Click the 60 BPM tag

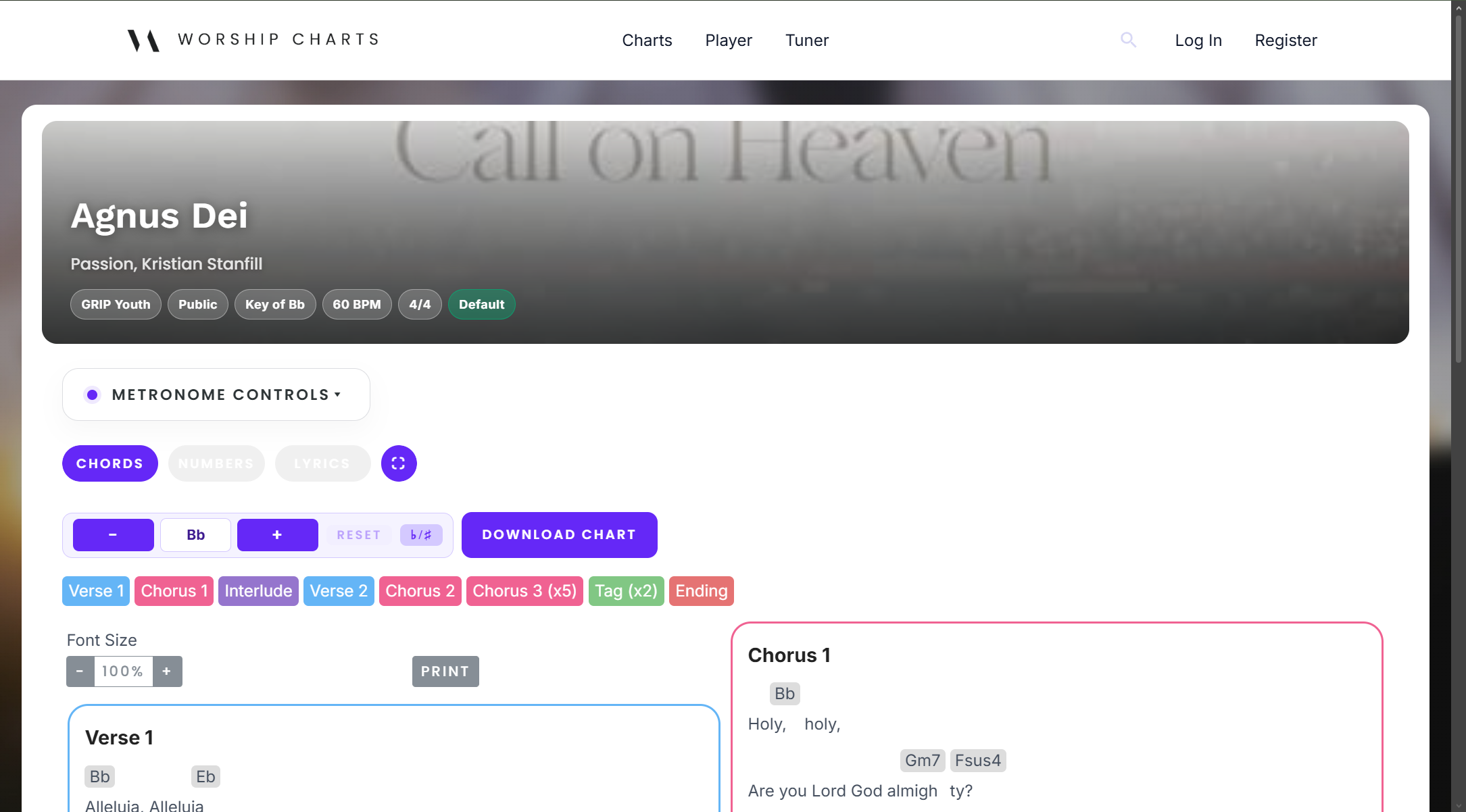[357, 305]
